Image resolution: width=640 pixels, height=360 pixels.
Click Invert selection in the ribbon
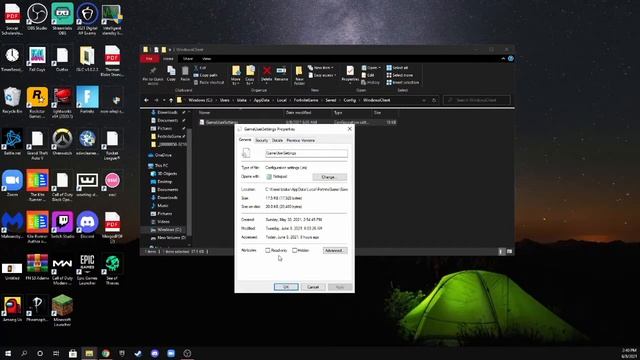(x=403, y=82)
